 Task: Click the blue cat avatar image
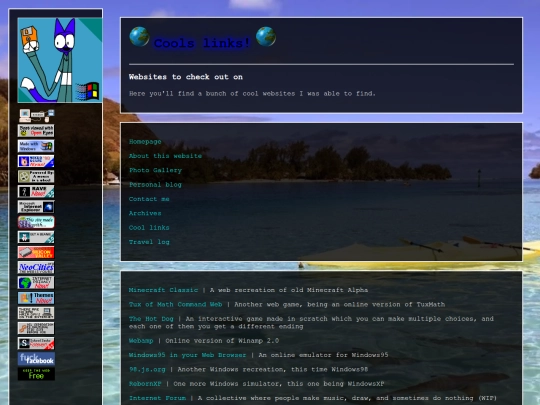[60, 60]
